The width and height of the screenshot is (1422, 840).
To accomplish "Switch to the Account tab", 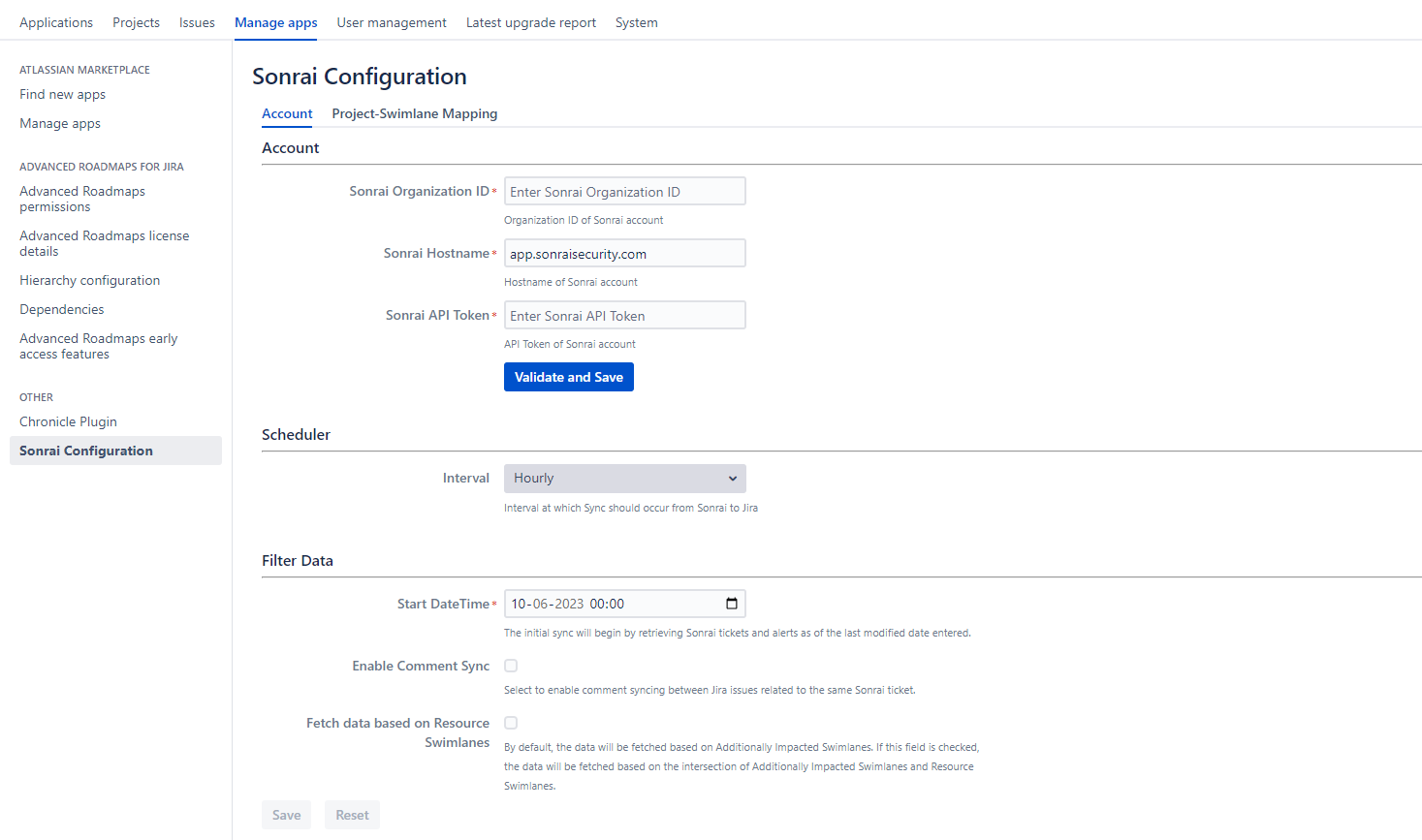I will point(287,113).
